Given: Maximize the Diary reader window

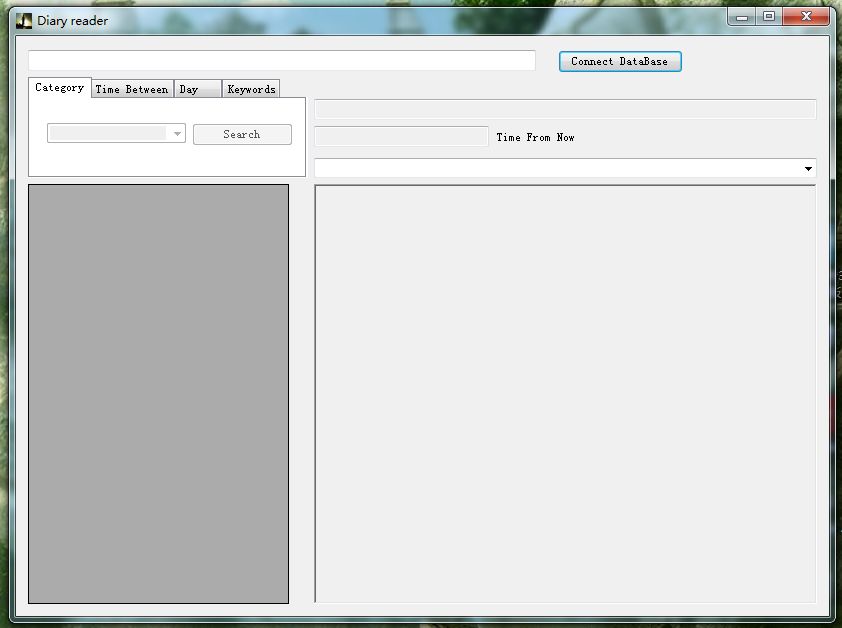Looking at the screenshot, I should point(769,17).
